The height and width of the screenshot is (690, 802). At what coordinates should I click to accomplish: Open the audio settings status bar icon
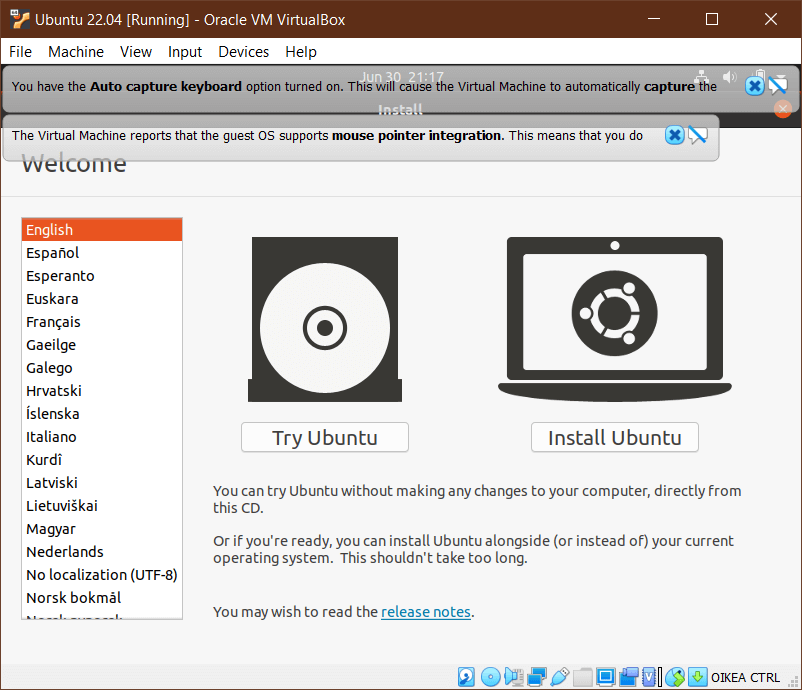[x=514, y=677]
